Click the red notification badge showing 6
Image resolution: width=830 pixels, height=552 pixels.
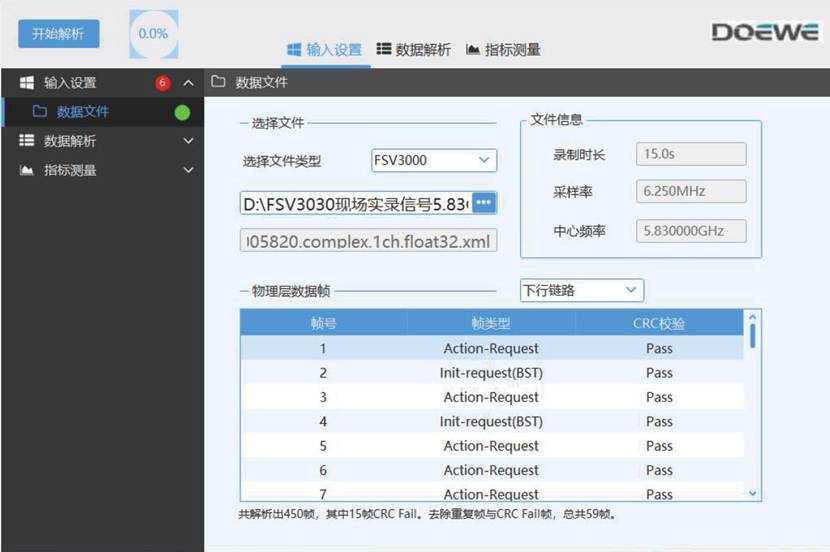pyautogui.click(x=163, y=83)
